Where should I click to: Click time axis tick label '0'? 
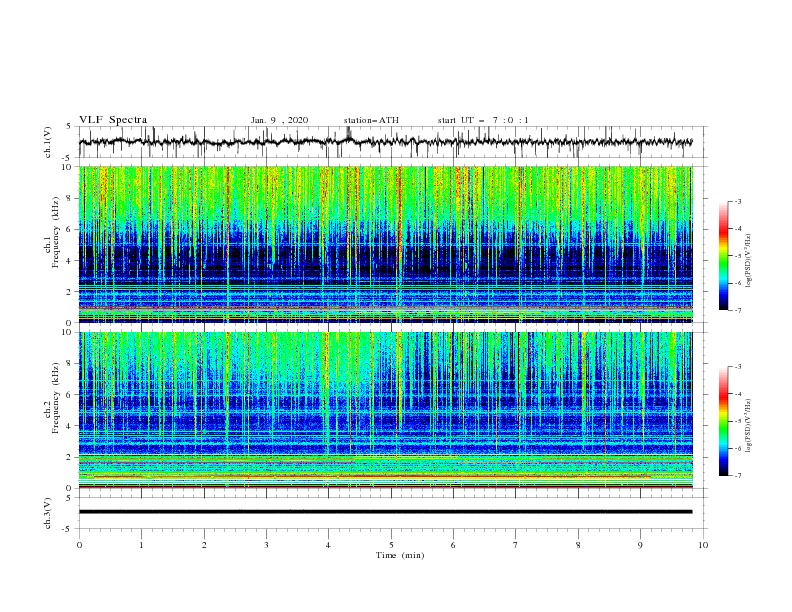point(79,545)
